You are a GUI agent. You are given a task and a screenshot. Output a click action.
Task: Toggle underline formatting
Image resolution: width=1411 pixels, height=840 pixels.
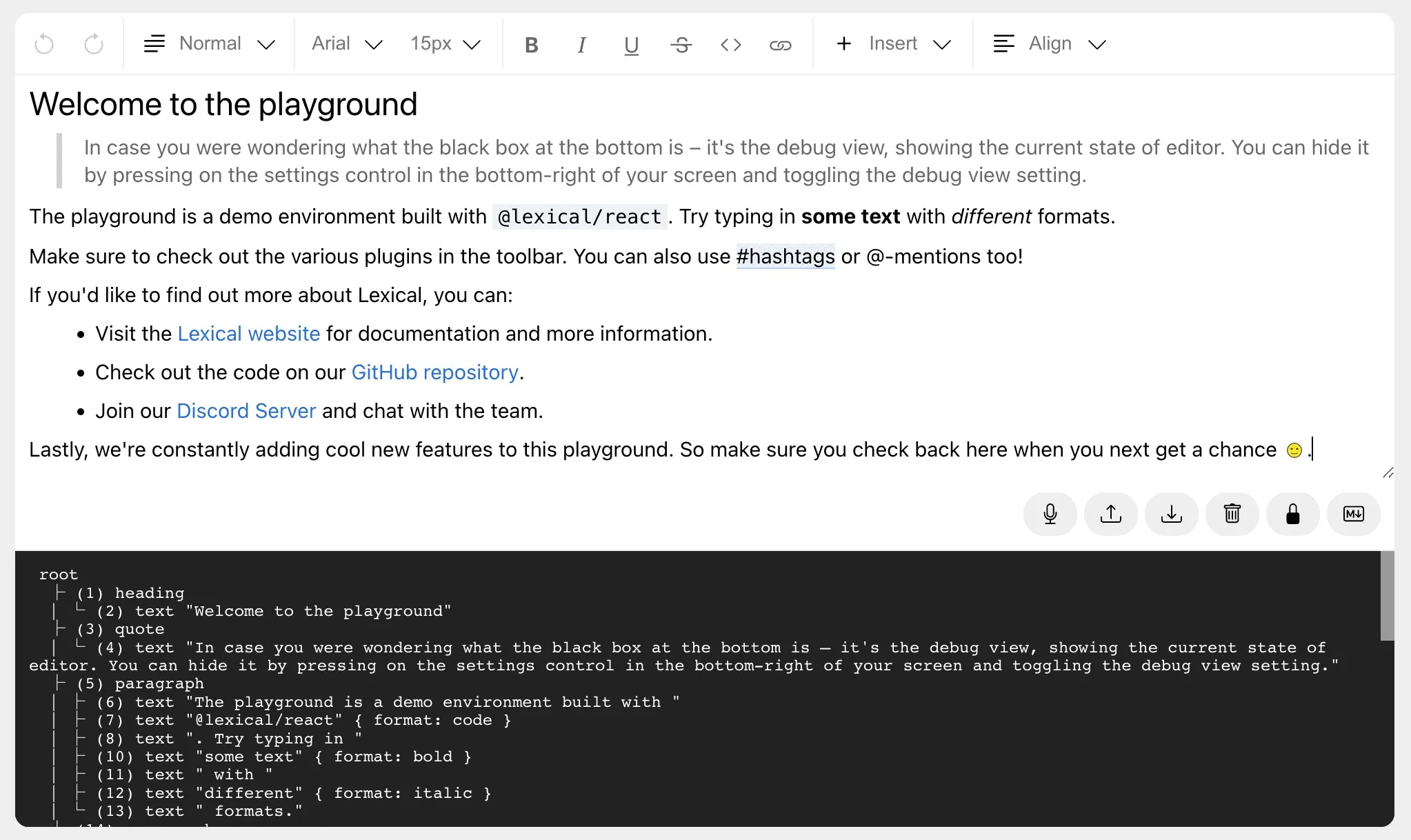coord(631,45)
